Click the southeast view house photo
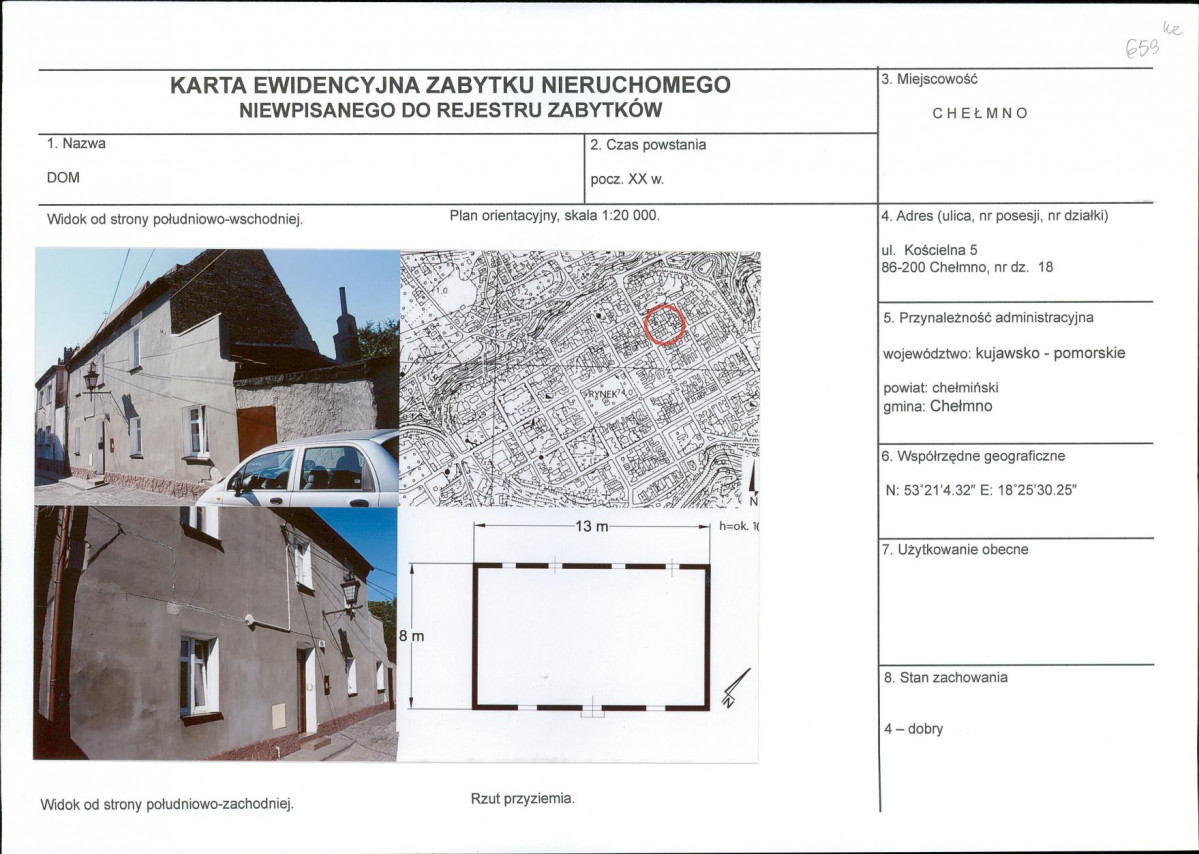 pyautogui.click(x=217, y=378)
